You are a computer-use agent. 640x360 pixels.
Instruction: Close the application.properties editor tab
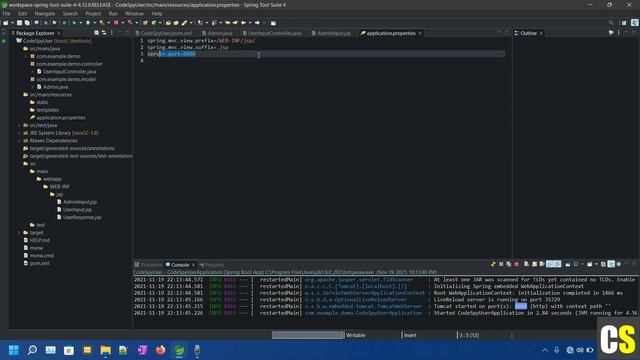coord(420,33)
